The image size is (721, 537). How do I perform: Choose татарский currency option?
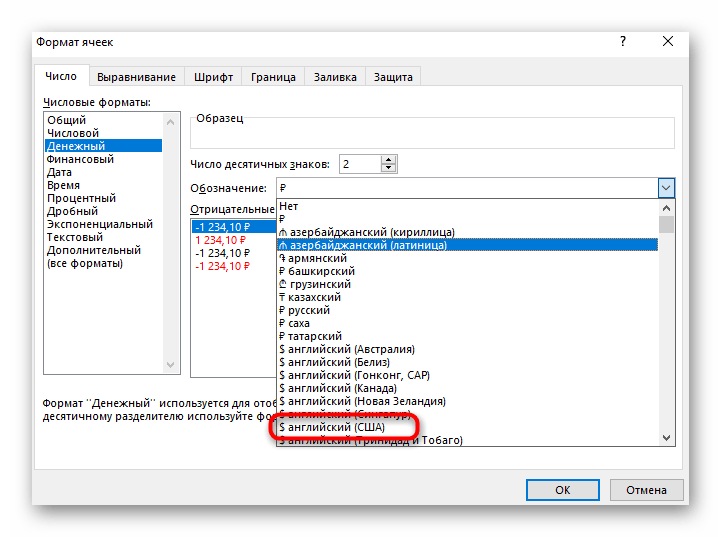[467, 336]
